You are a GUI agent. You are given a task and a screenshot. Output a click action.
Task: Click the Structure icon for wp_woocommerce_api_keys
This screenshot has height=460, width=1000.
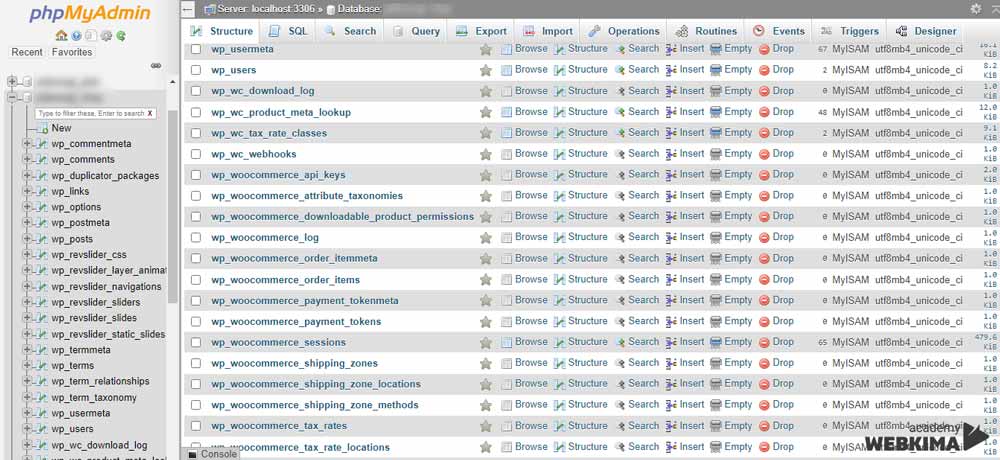pyautogui.click(x=559, y=175)
